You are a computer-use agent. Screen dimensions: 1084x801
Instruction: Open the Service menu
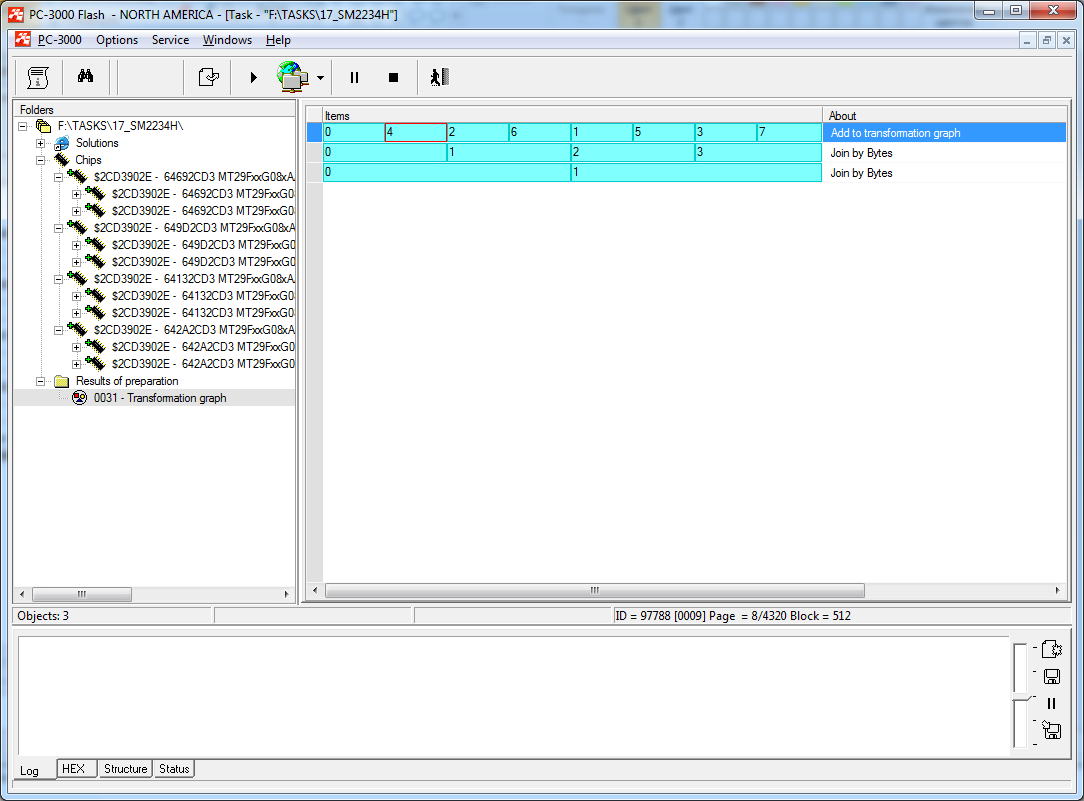[x=170, y=40]
